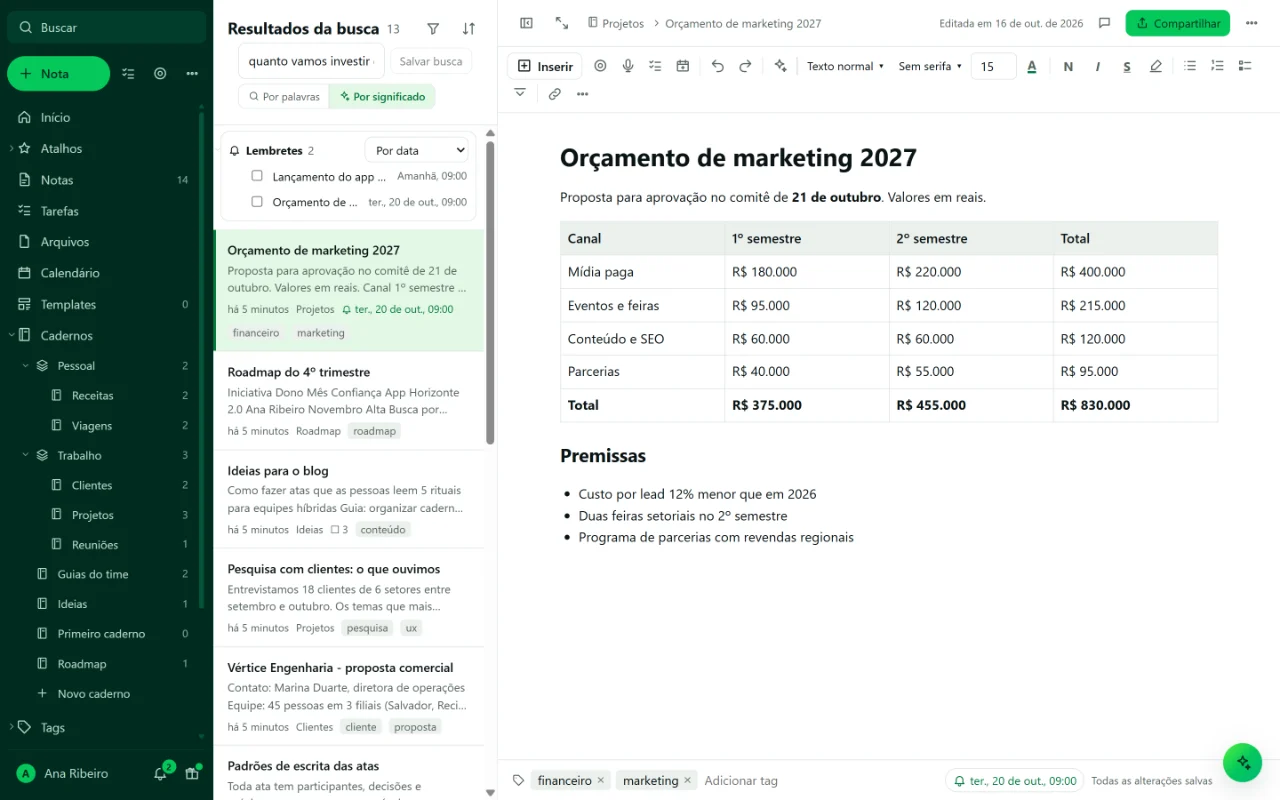This screenshot has width=1280, height=800.
Task: Open the notifications bell beside Ana Ribeiro
Action: [160, 773]
